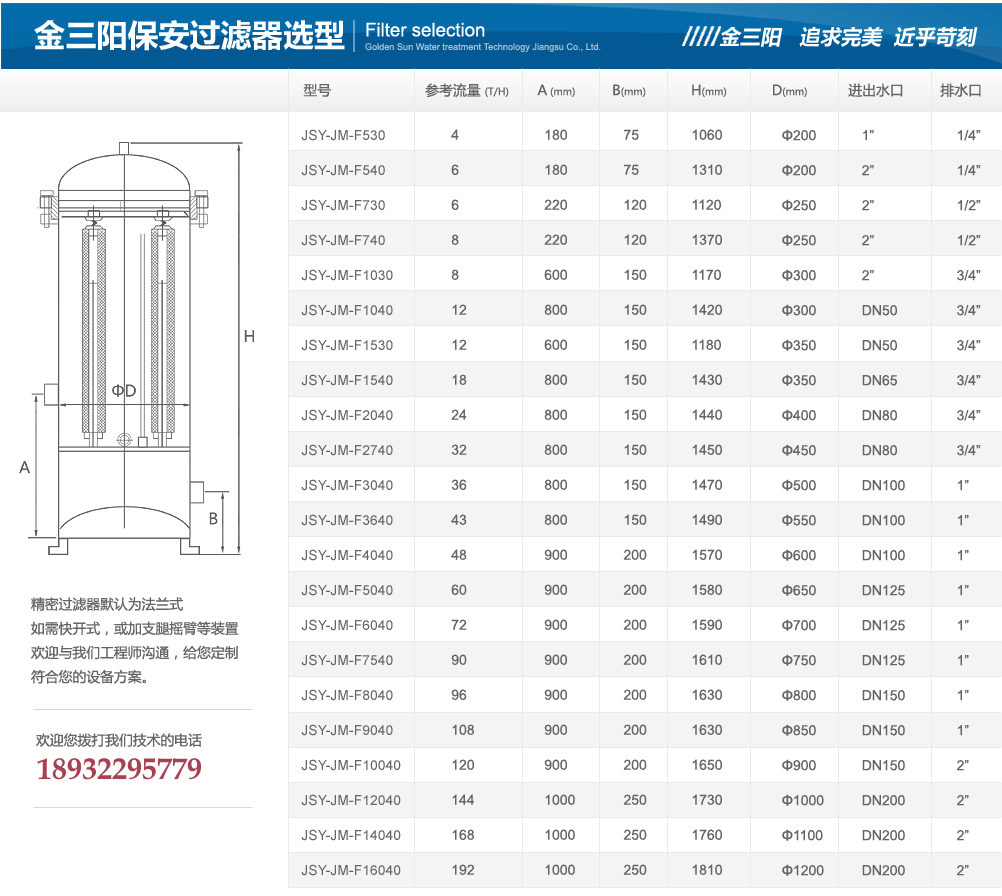Viewport: 1002px width, 896px height.
Task: Click the 型号 column header
Action: click(317, 91)
